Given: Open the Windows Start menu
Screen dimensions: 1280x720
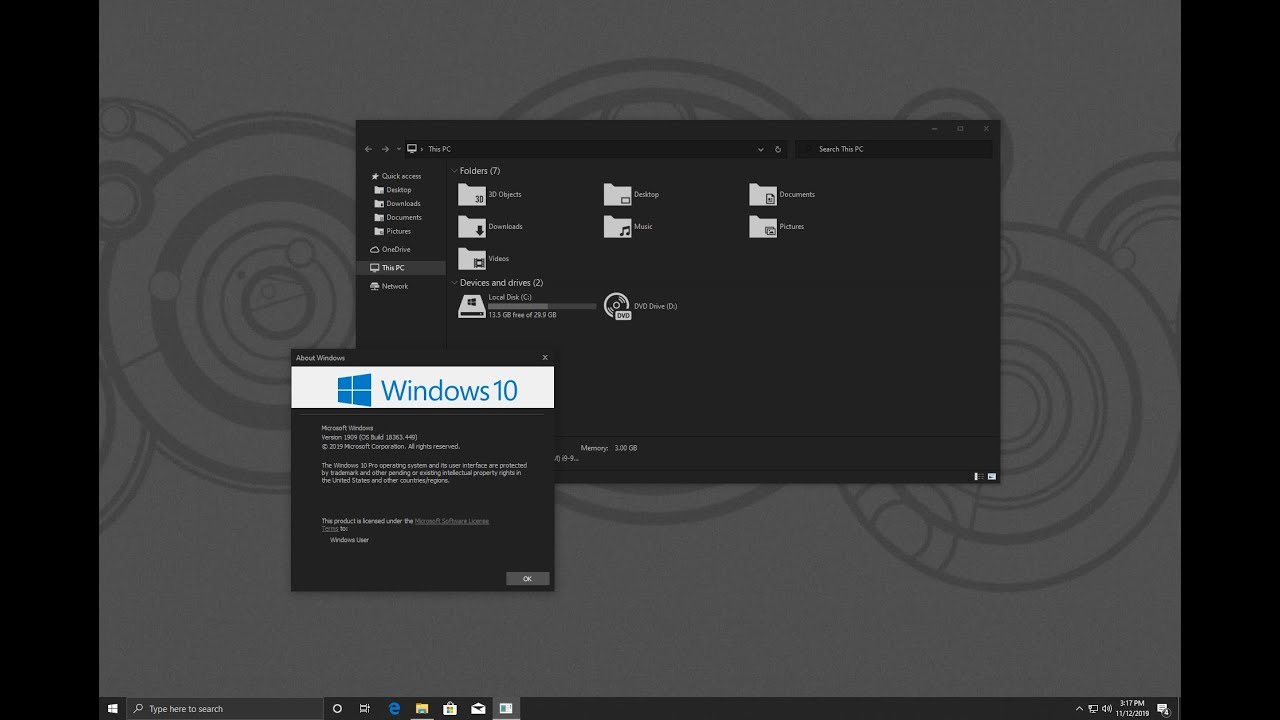Looking at the screenshot, I should point(112,708).
